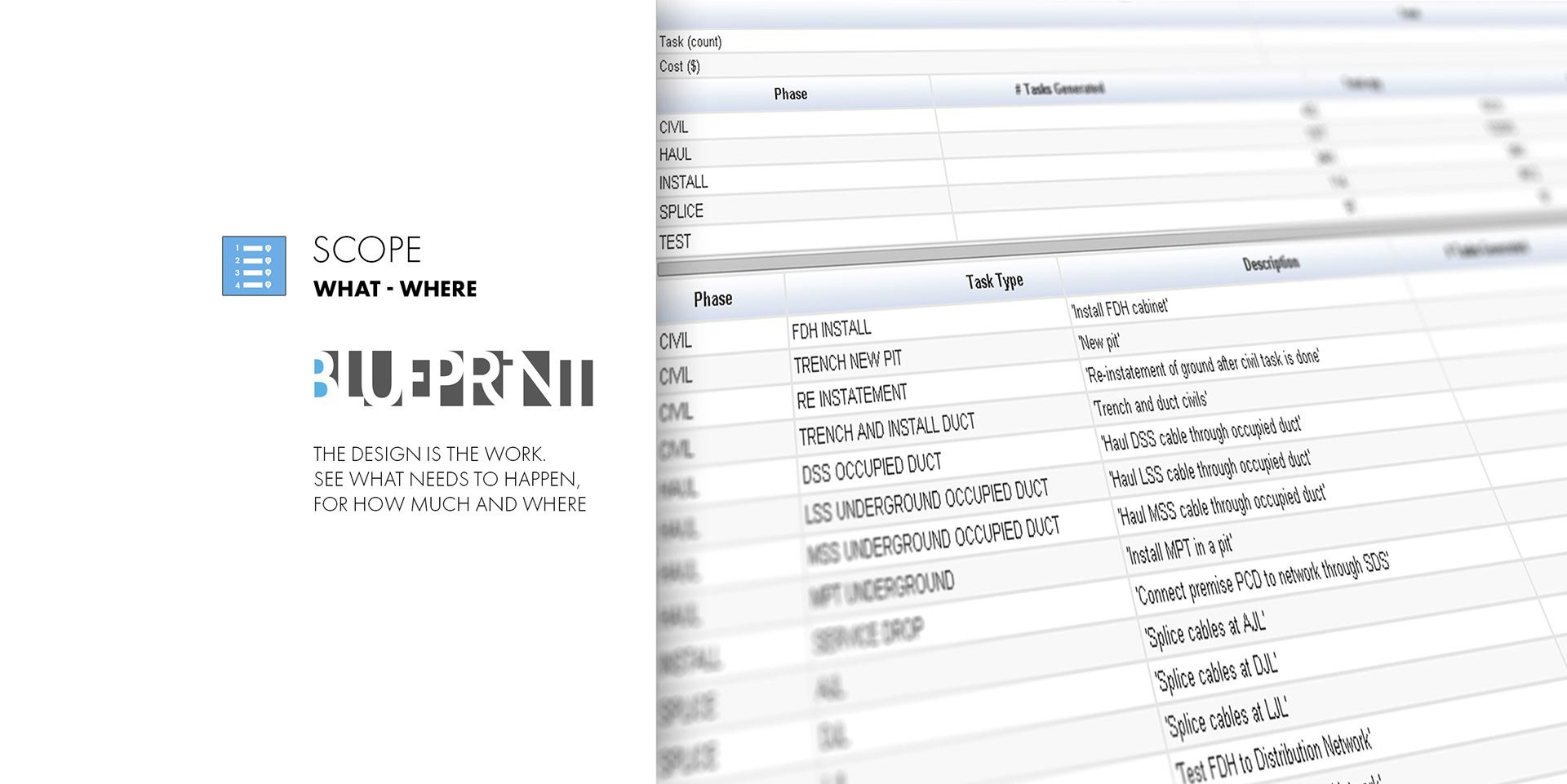This screenshot has height=784, width=1567.
Task: Click the horizontal scrollbar between the tables
Action: (1112, 242)
